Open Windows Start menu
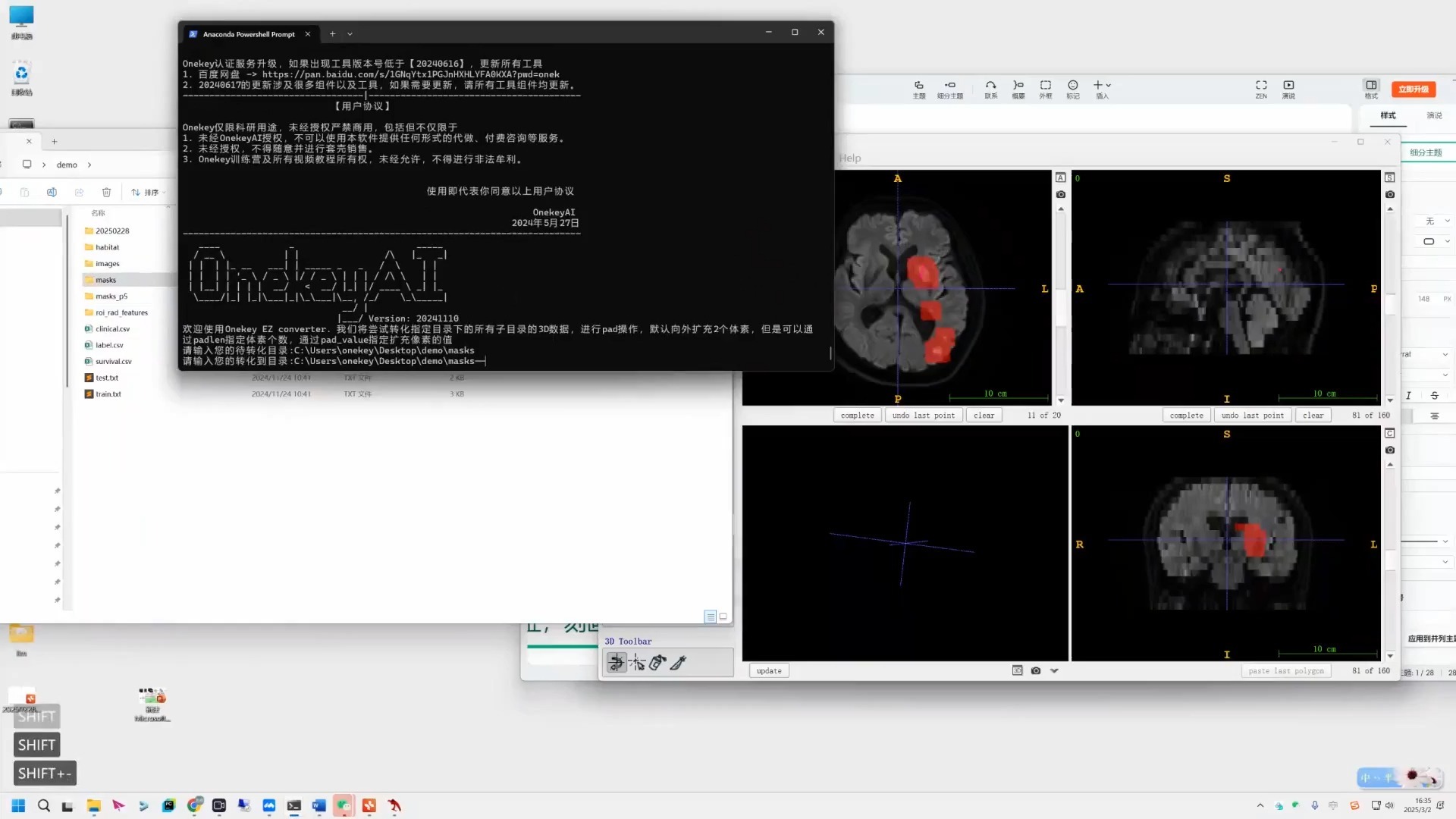1456x819 pixels. point(18,805)
